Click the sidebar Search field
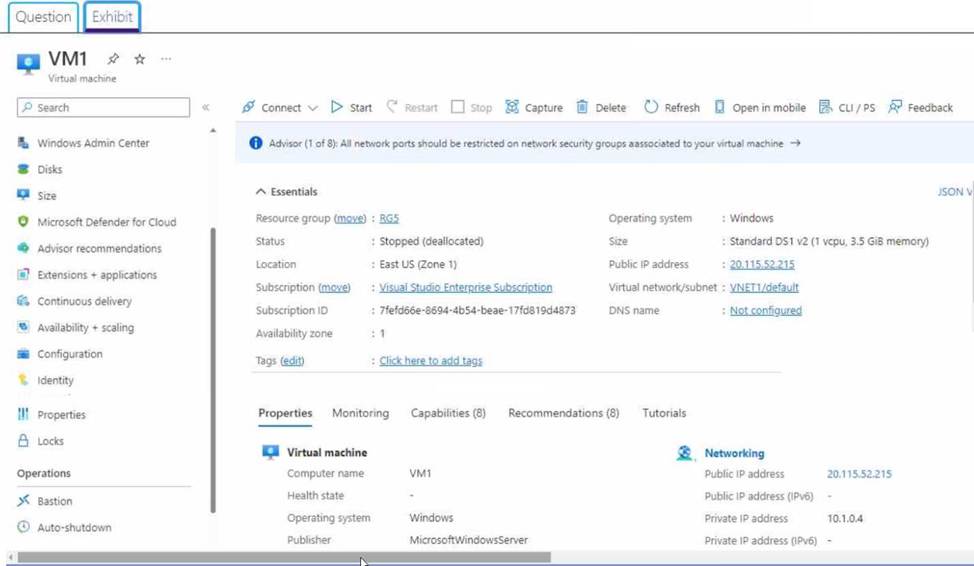 pyautogui.click(x=103, y=107)
